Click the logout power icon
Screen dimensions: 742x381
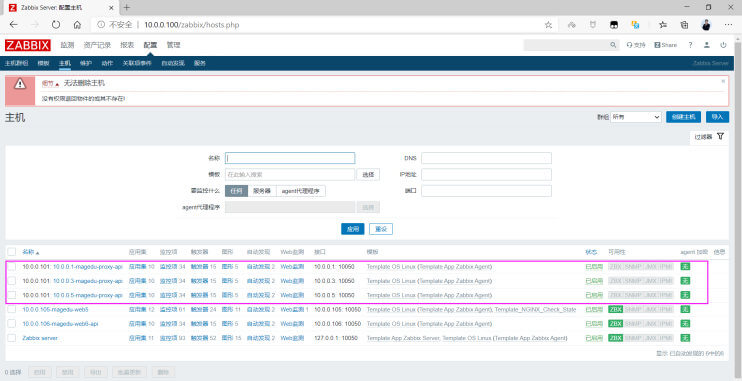click(723, 45)
